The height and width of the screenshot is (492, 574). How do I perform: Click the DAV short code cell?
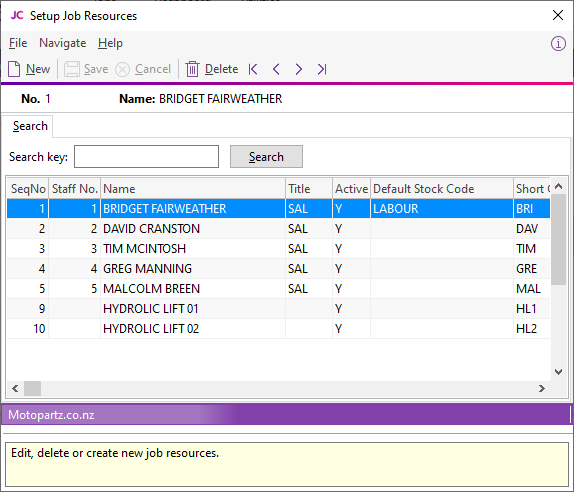pyautogui.click(x=532, y=229)
